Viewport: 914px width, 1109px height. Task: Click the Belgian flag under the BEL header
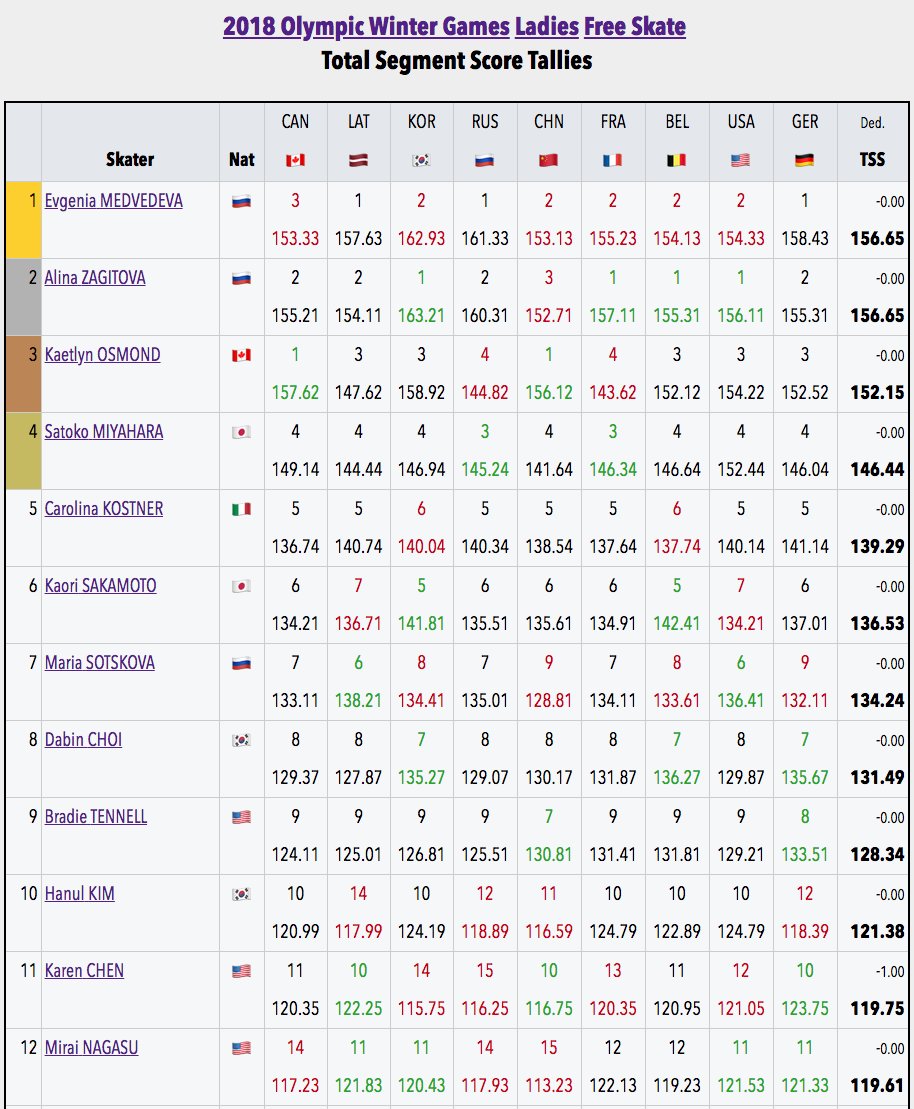click(676, 160)
